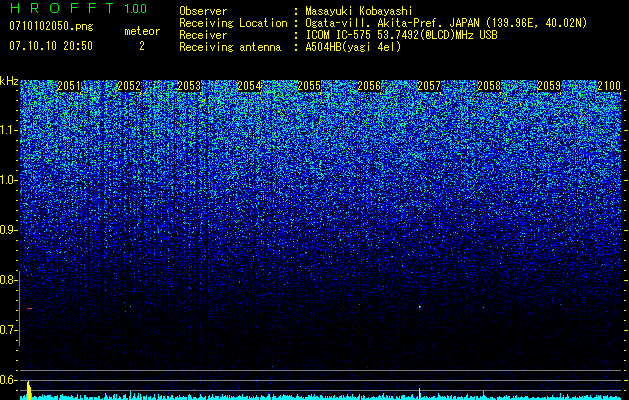Select the file name 0710102050.png
This screenshot has width=629, height=400.
point(51,26)
